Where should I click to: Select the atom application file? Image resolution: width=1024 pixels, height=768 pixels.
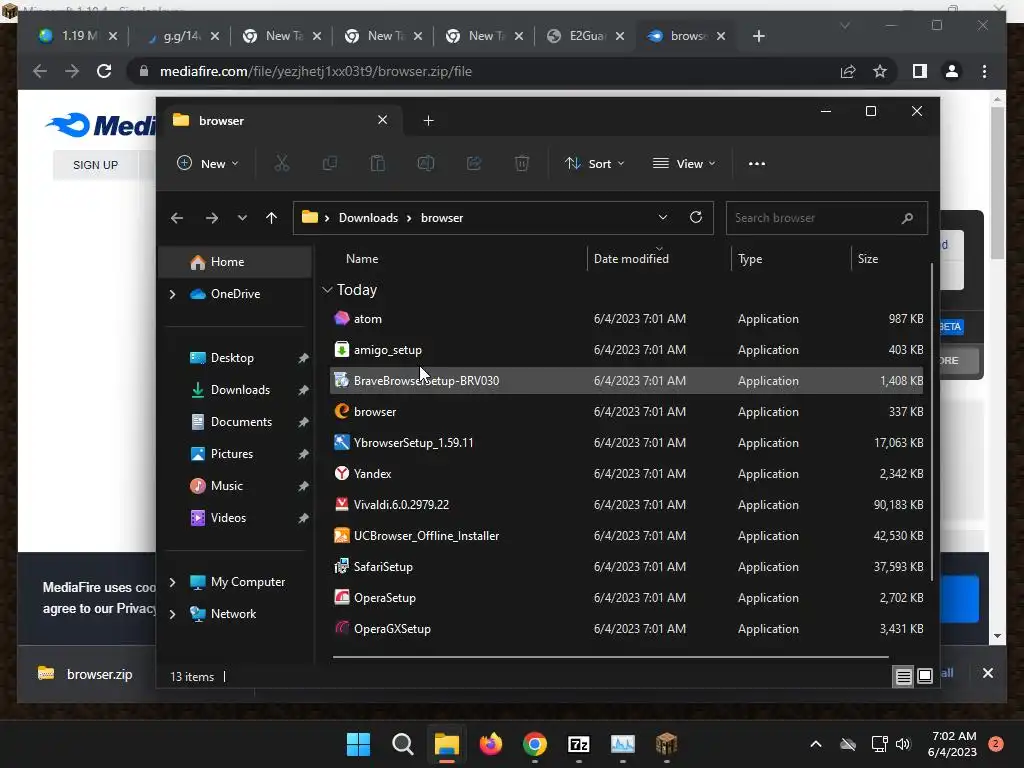tap(627, 319)
